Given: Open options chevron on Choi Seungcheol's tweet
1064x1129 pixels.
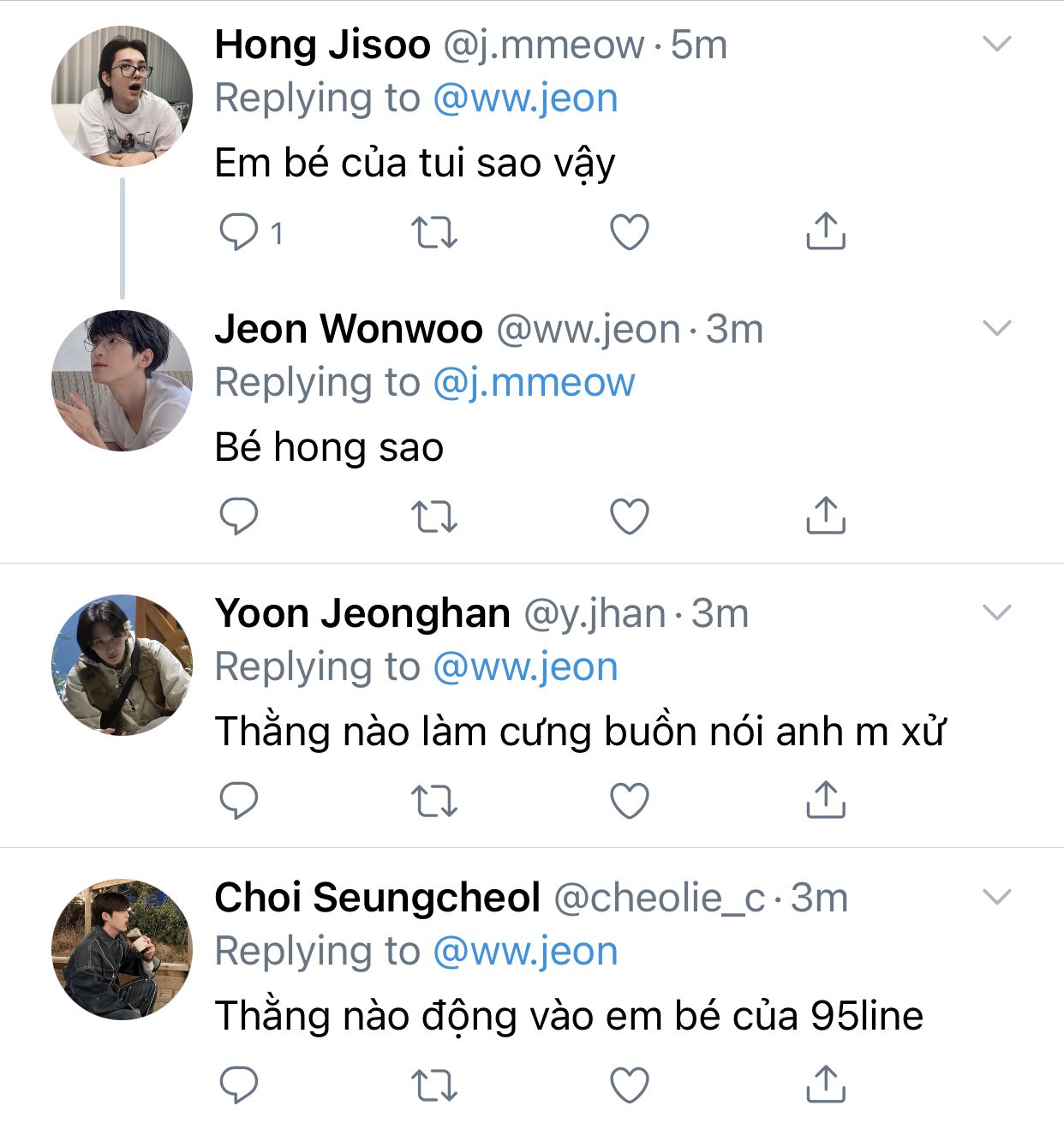Looking at the screenshot, I should click(x=997, y=897).
